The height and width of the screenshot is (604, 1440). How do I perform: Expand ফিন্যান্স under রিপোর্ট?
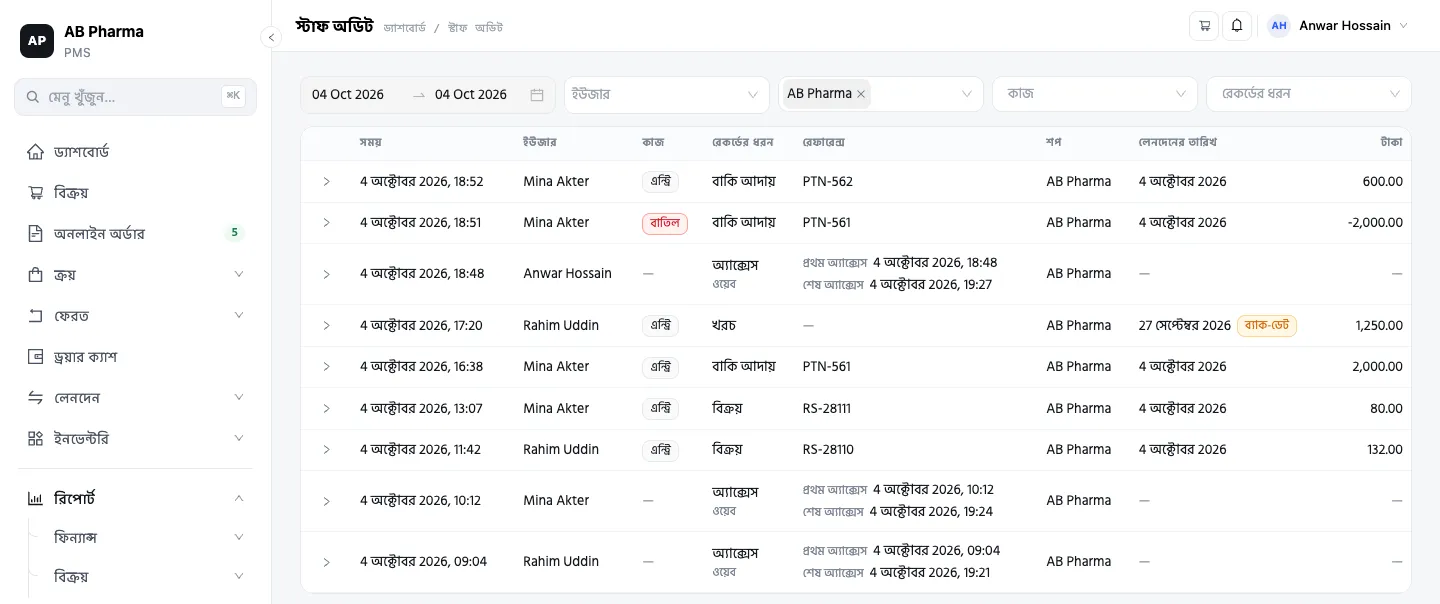click(x=239, y=538)
